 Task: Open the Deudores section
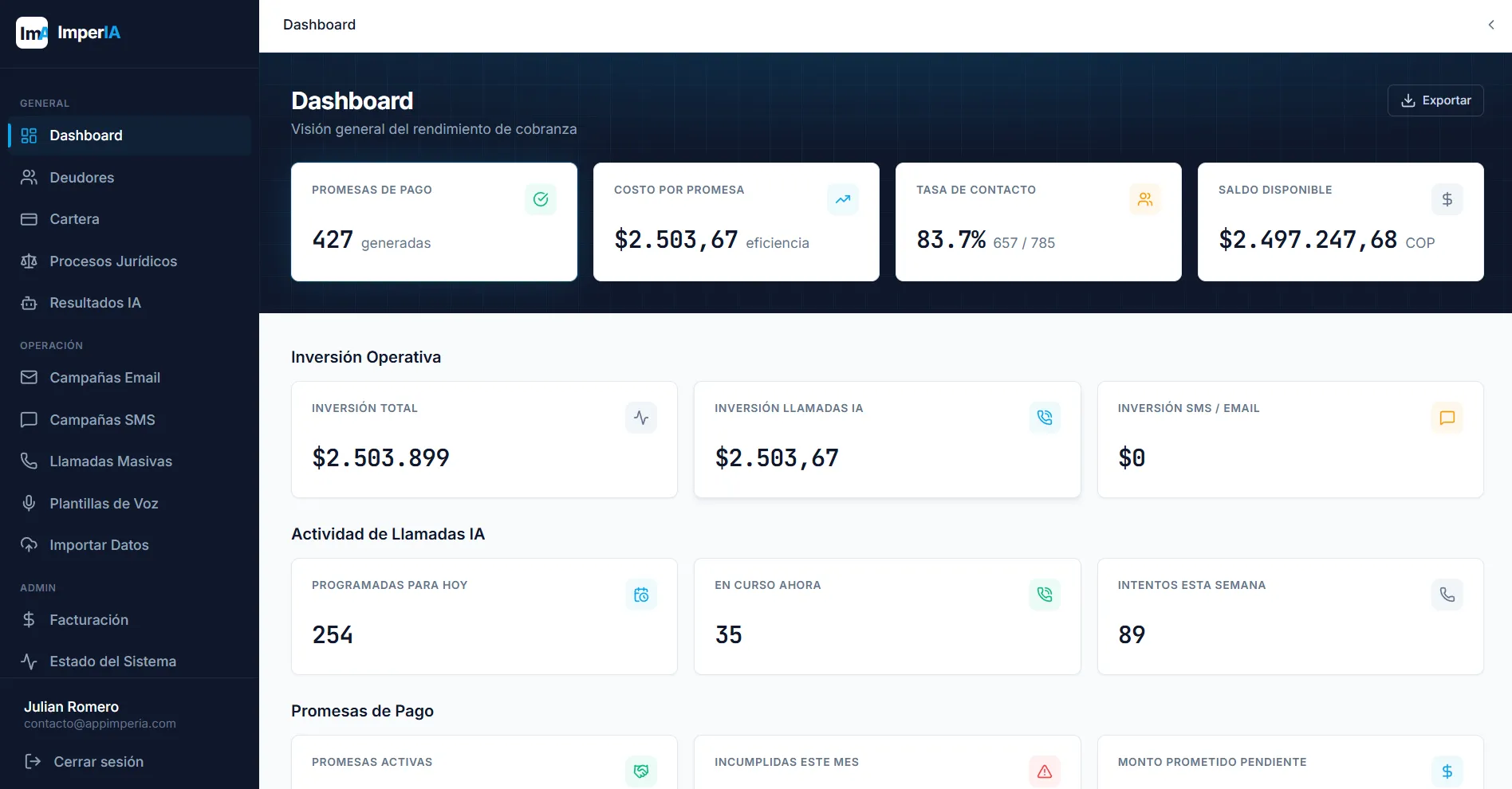click(x=129, y=178)
